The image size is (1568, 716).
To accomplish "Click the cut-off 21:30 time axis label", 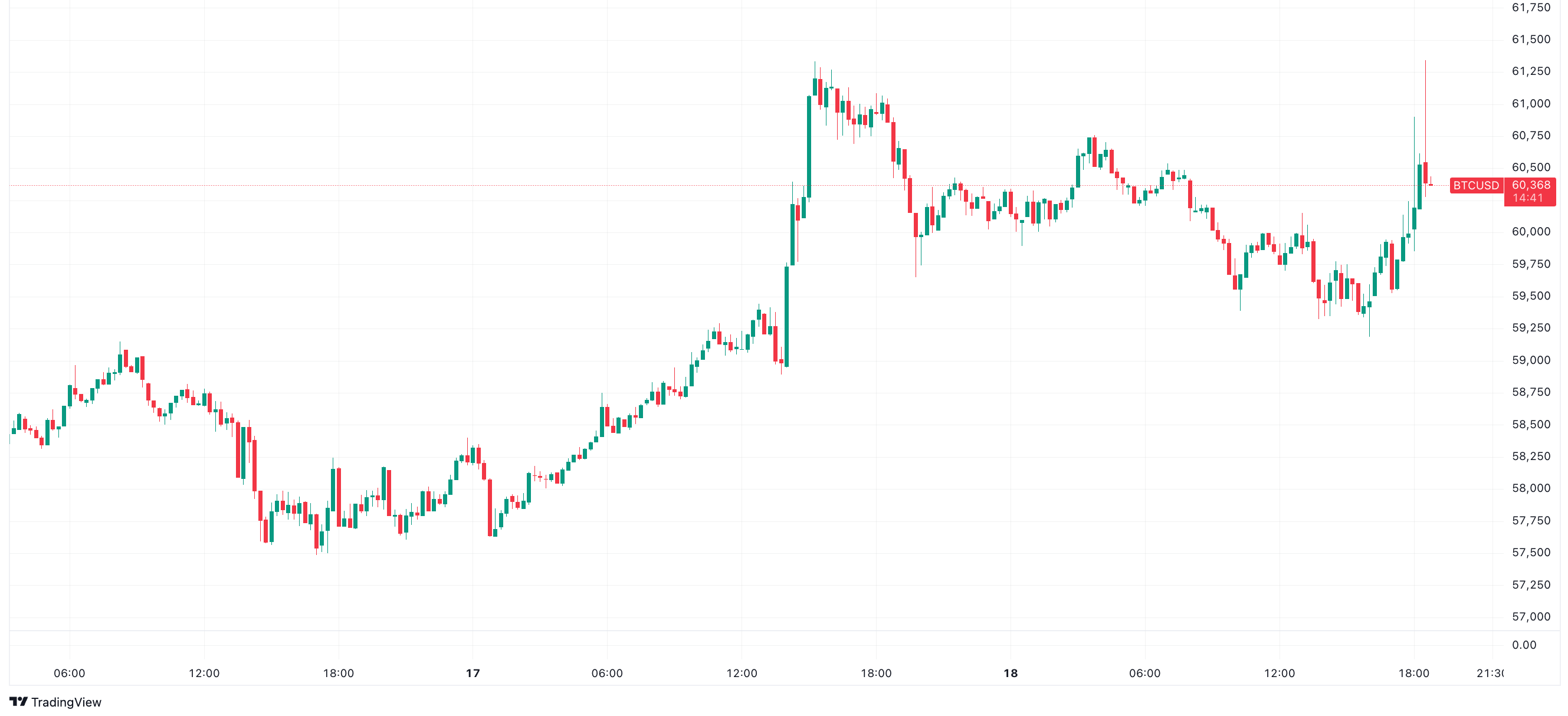I will 1490,674.
